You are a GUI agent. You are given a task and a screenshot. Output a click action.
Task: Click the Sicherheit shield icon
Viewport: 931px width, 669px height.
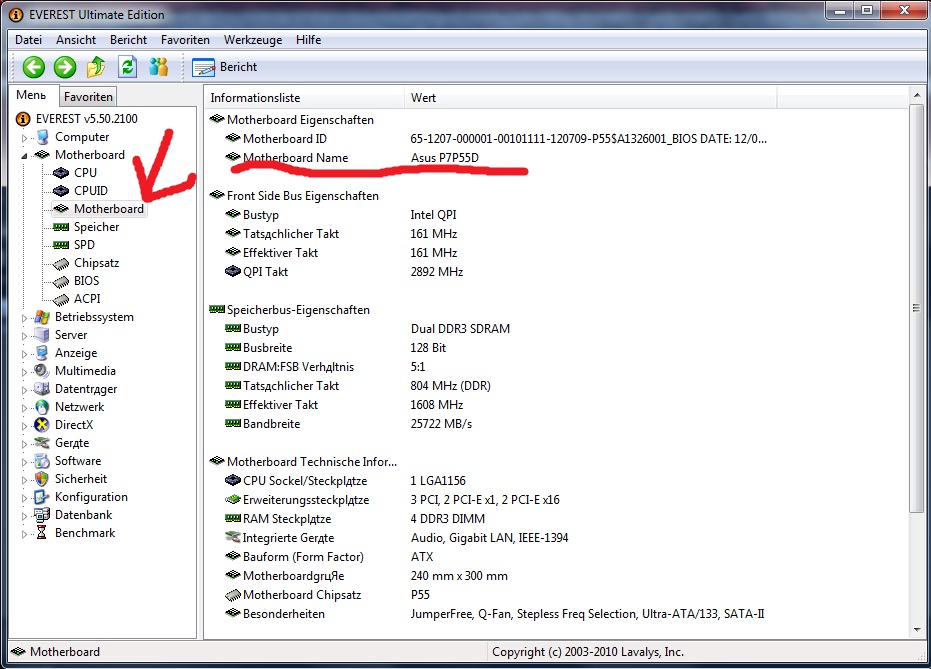tap(42, 479)
